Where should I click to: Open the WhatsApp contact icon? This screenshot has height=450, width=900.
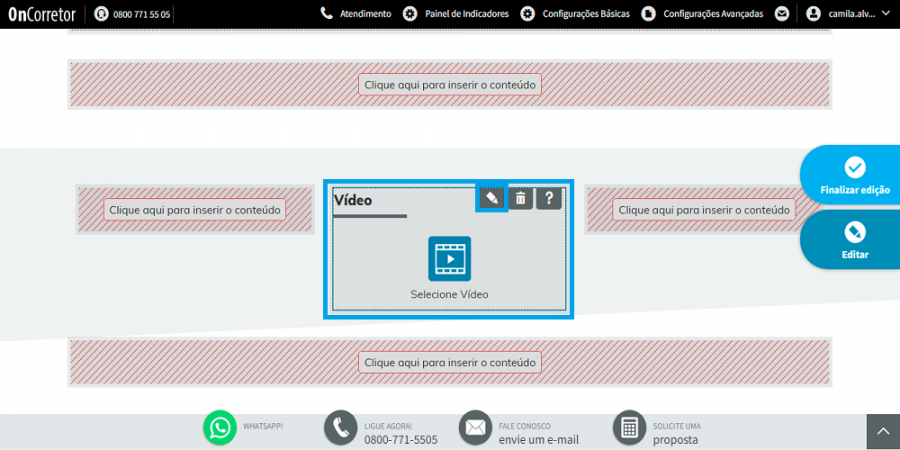coord(220,428)
